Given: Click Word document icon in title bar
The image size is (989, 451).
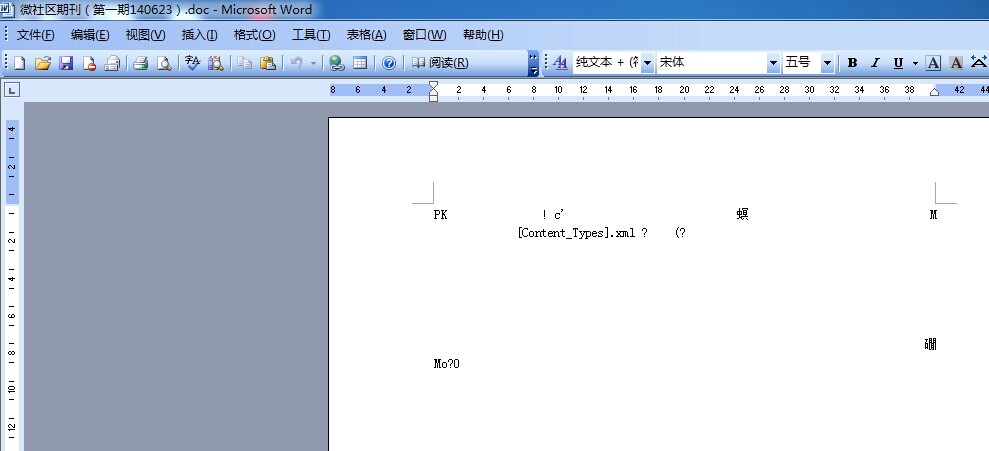Looking at the screenshot, I should click(x=6, y=9).
